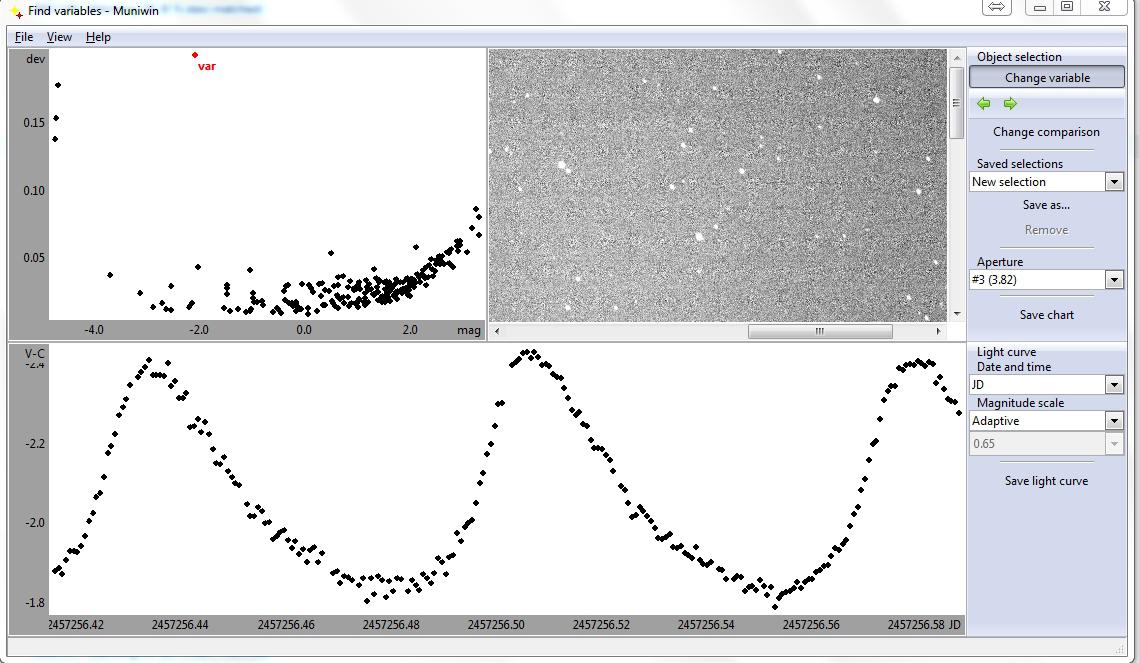Click the star field chart image
The width and height of the screenshot is (1139, 663).
[718, 185]
